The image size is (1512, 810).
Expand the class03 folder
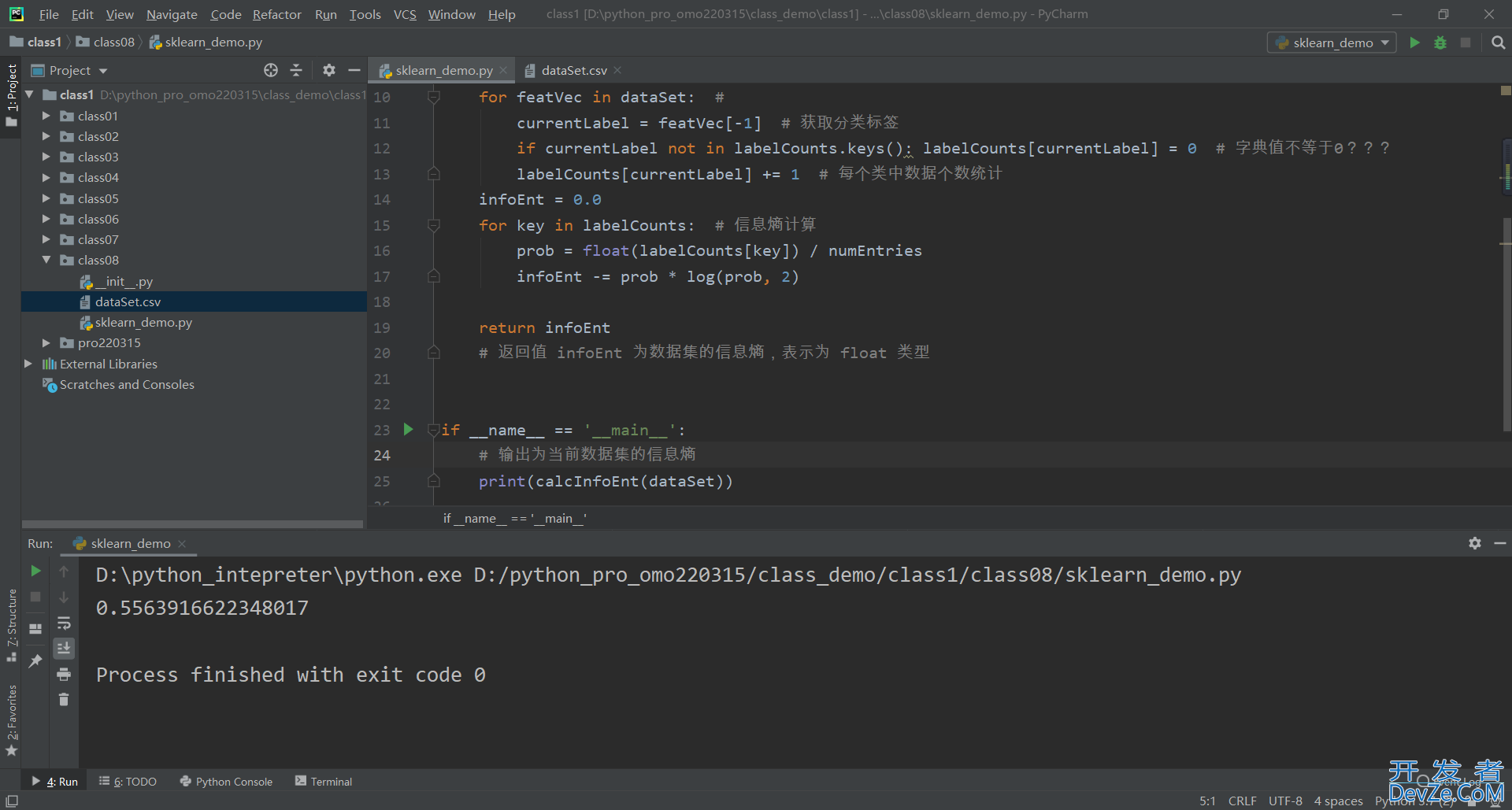[46, 157]
